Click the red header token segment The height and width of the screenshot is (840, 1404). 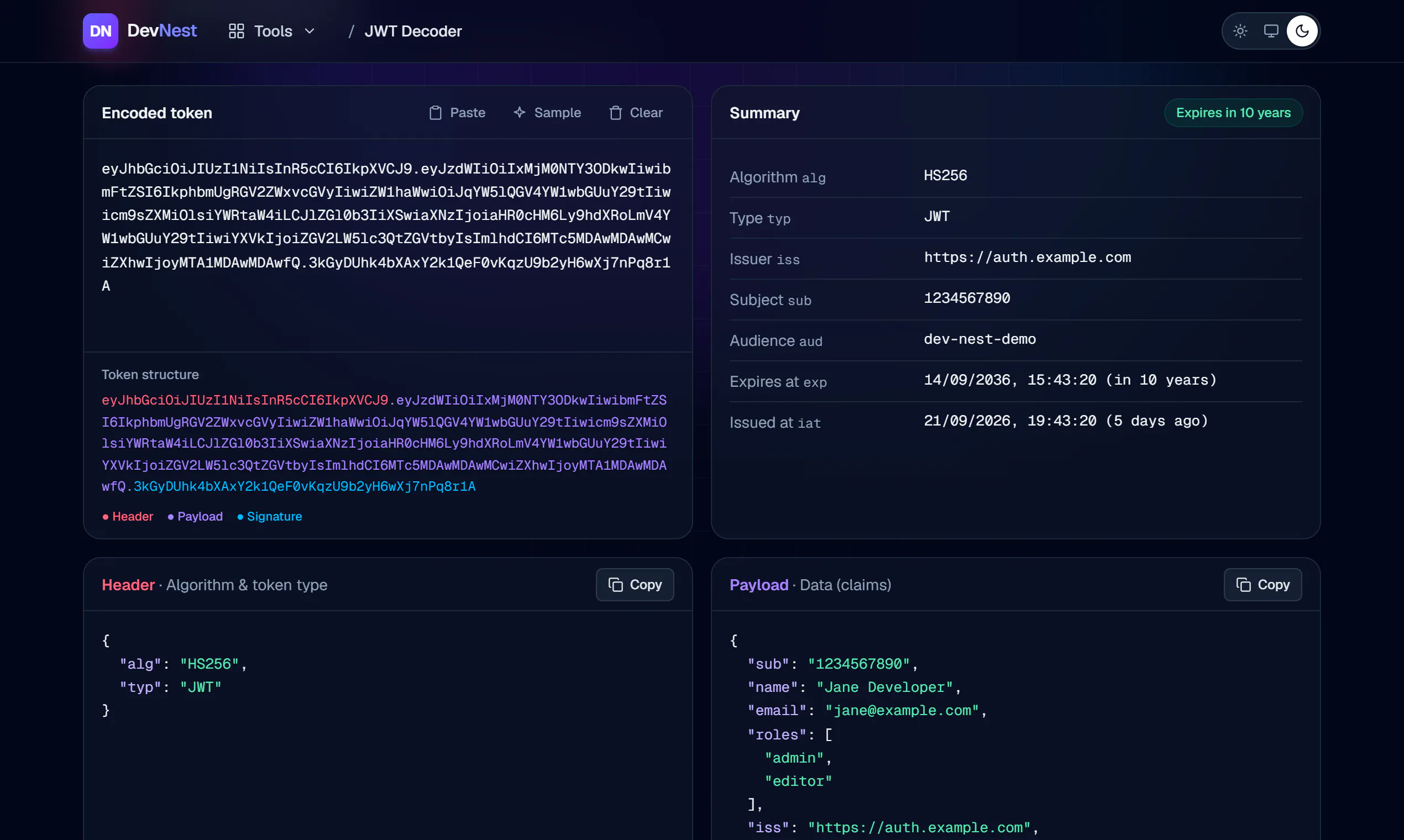coord(244,400)
